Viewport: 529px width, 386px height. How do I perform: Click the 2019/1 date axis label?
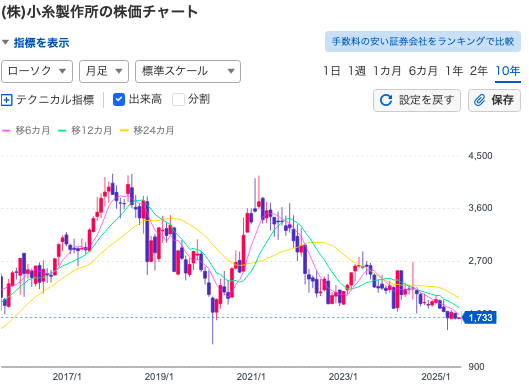[159, 377]
